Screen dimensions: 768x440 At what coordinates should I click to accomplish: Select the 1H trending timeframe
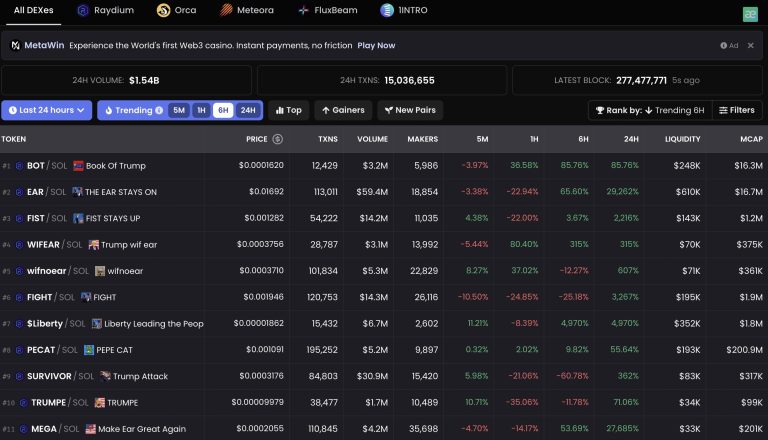(201, 110)
